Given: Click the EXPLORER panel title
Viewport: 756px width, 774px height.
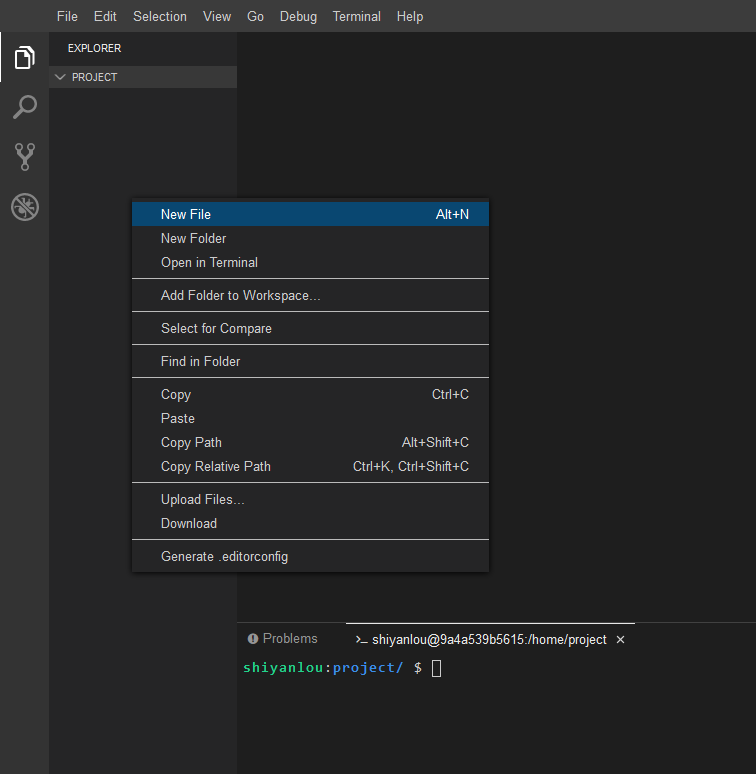Looking at the screenshot, I should 94,48.
